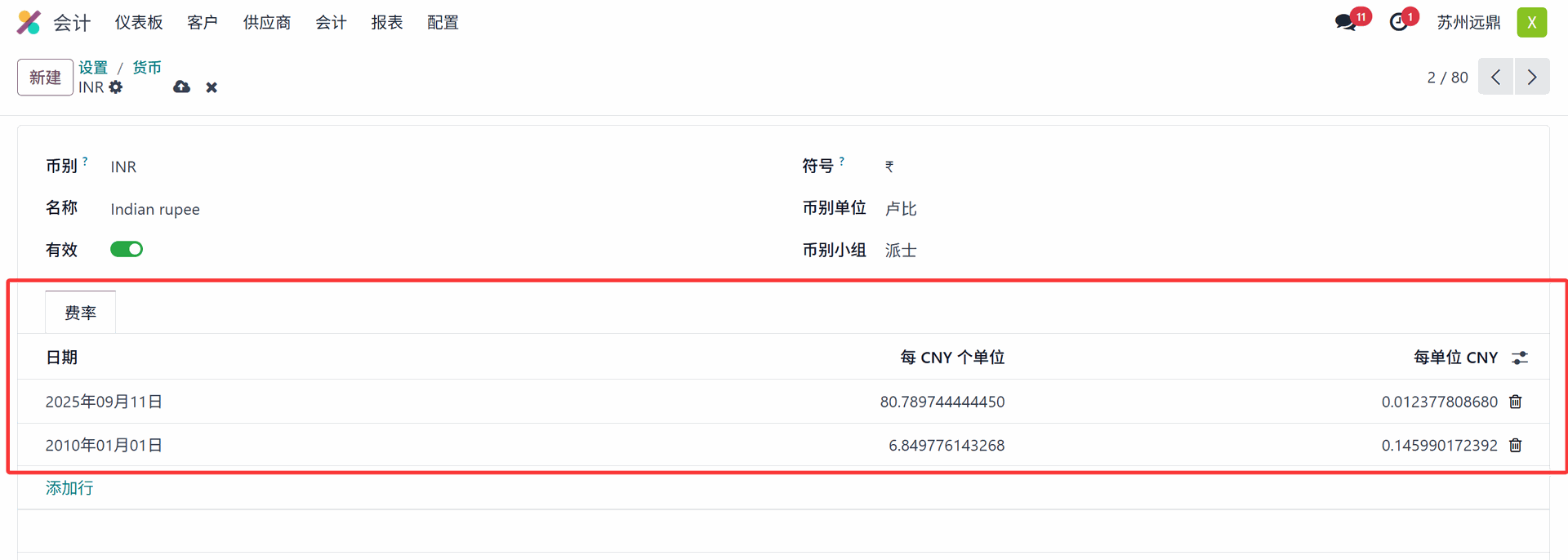The height and width of the screenshot is (560, 1568).
Task: Delete the 2010年01月01日 rate row
Action: 1516,446
